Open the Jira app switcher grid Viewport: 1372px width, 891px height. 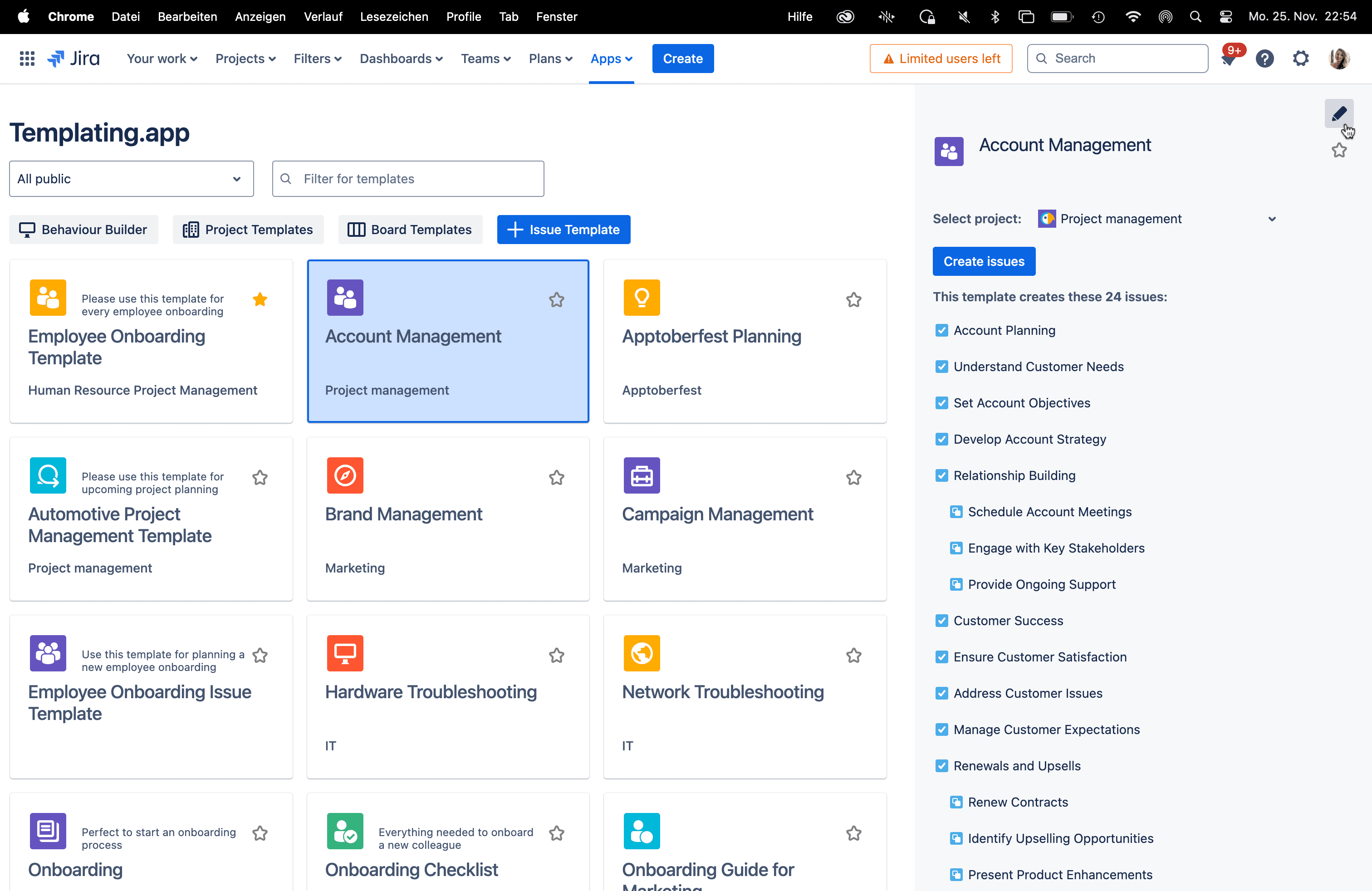point(27,58)
